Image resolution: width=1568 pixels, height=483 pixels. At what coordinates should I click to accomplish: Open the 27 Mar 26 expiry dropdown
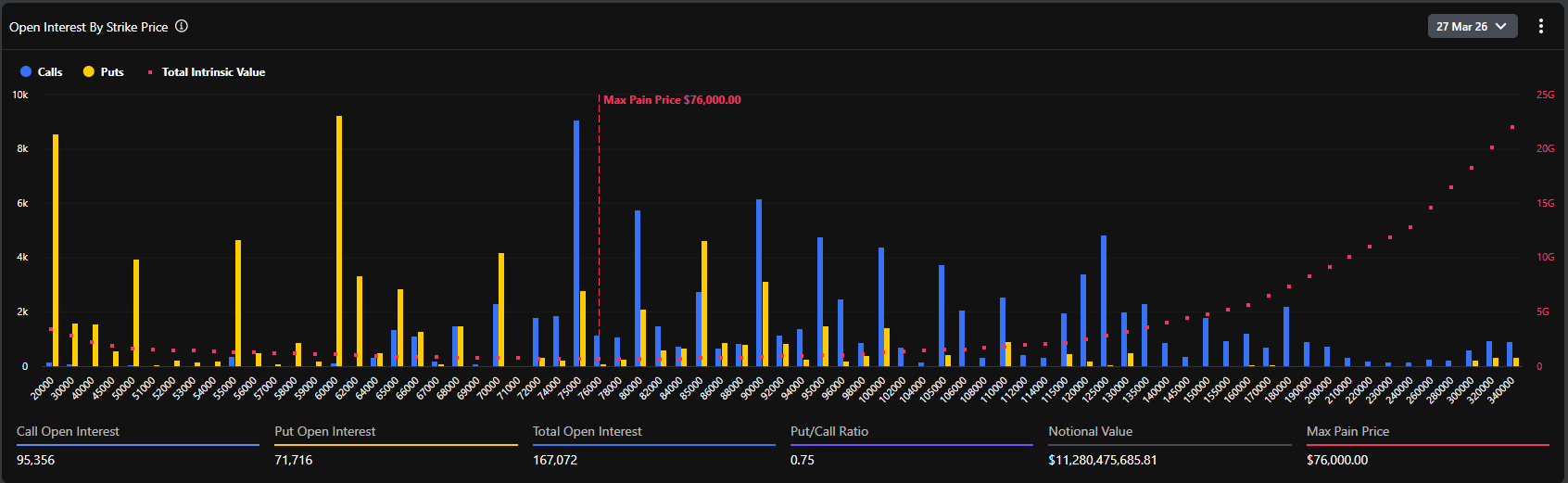[1473, 26]
